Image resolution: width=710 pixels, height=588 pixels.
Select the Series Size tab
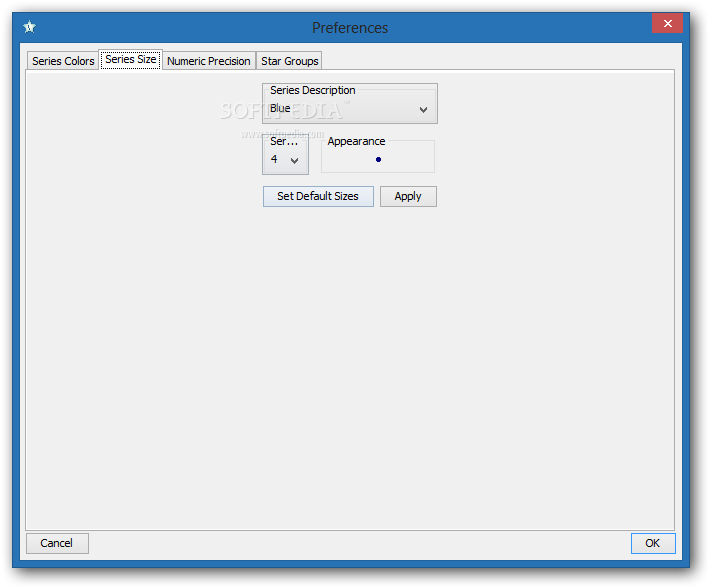pos(131,59)
